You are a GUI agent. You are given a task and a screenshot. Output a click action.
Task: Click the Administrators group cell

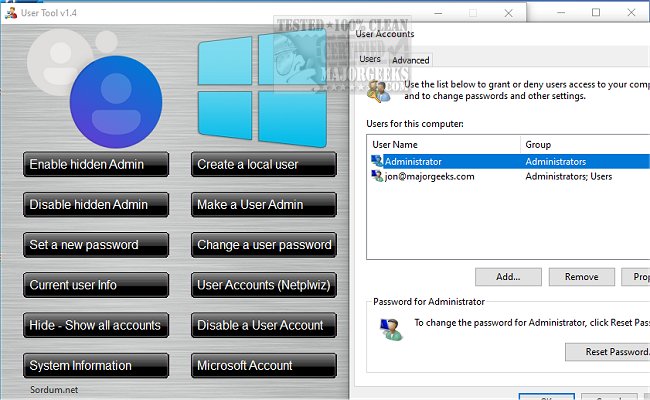coord(555,161)
